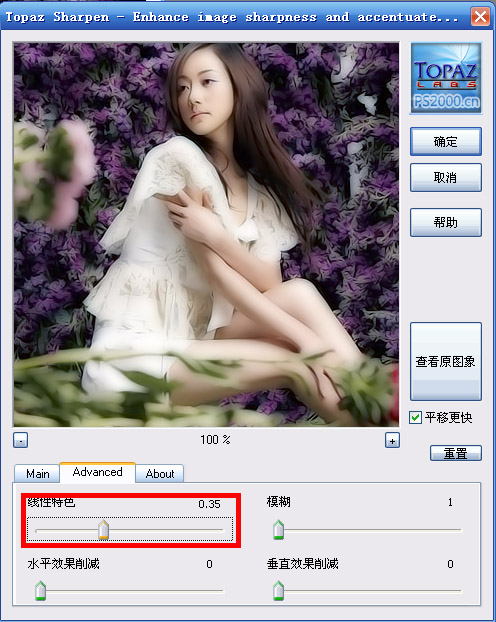Toggle the 平移更快 checkbox
496x622 pixels.
coord(415,417)
